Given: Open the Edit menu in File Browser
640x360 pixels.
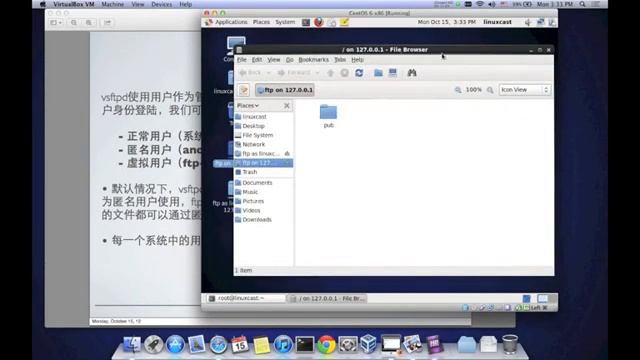Looking at the screenshot, I should point(257,60).
